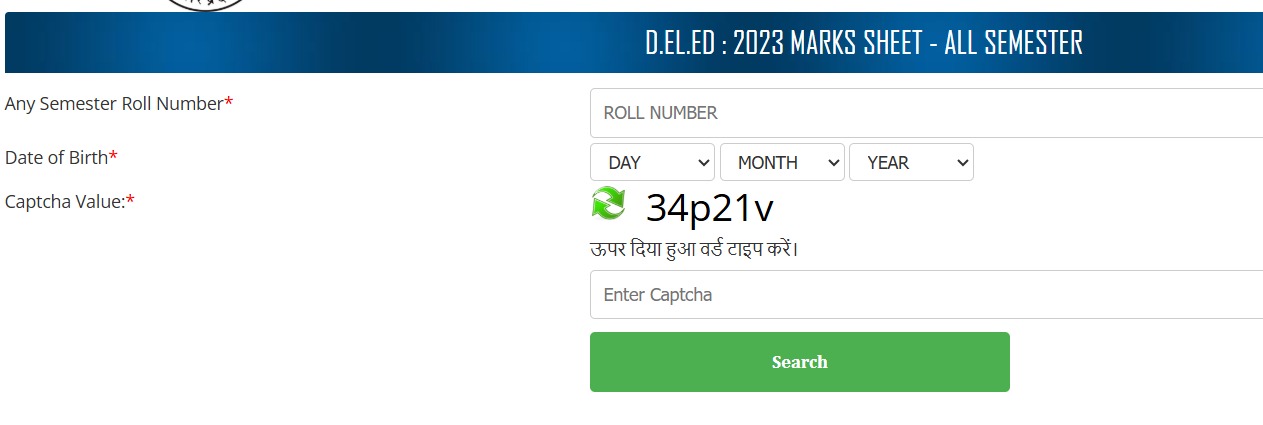Refresh the captcha with the green arrows icon
The height and width of the screenshot is (425, 1263).
click(608, 203)
